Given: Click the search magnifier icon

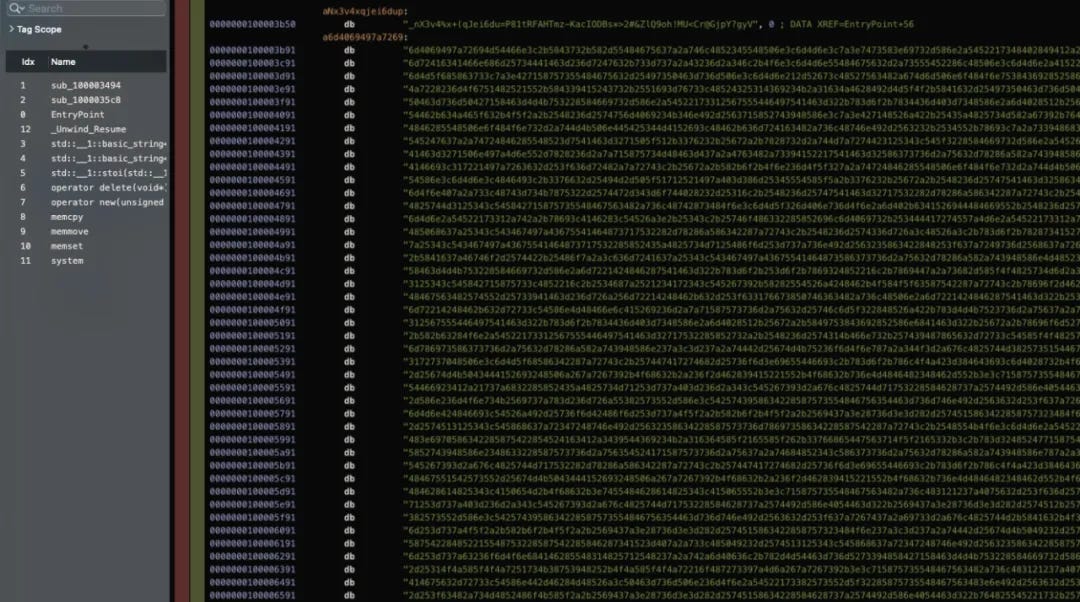Looking at the screenshot, I should (17, 8).
